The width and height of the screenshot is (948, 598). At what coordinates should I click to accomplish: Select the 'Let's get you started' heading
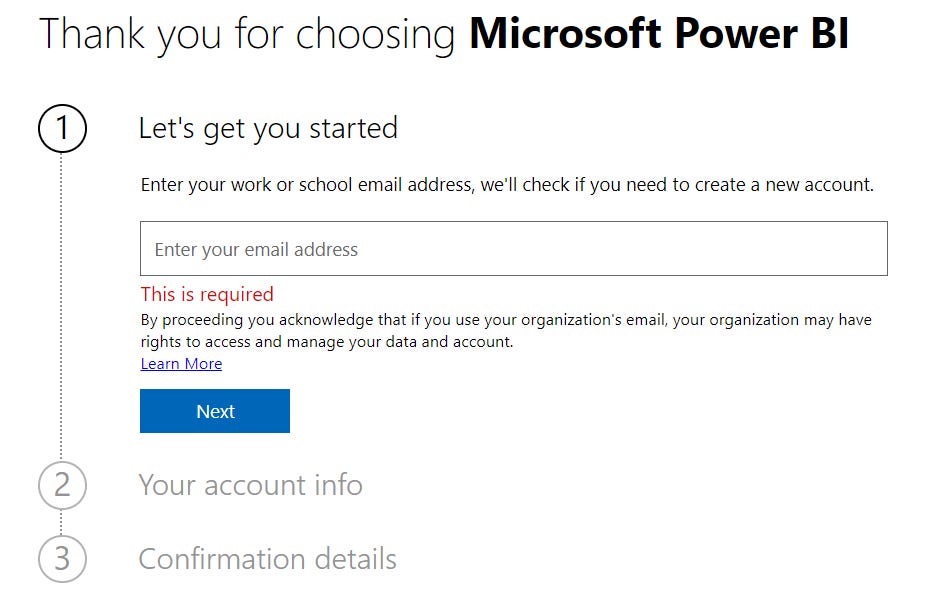pyautogui.click(x=270, y=128)
